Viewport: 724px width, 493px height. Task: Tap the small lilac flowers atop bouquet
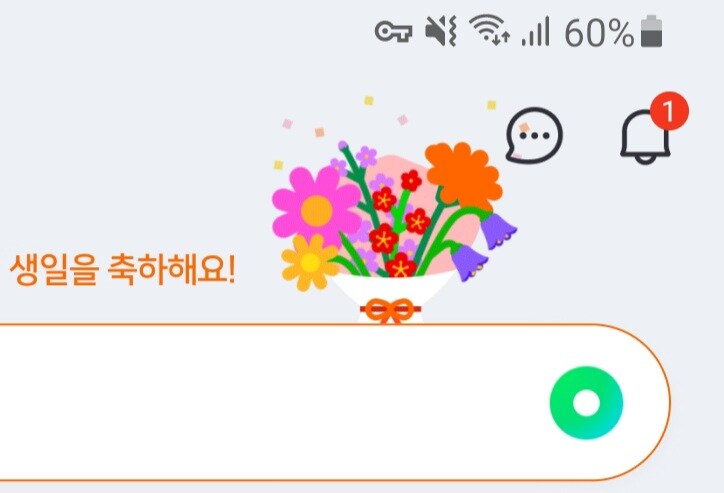click(x=356, y=158)
